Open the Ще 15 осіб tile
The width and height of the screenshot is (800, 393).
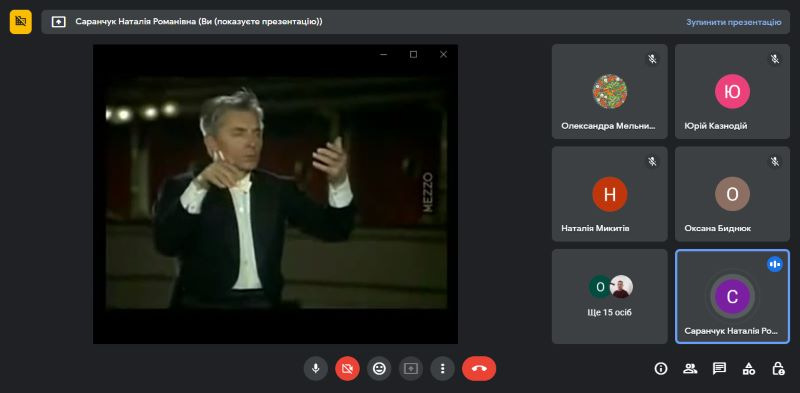click(610, 297)
